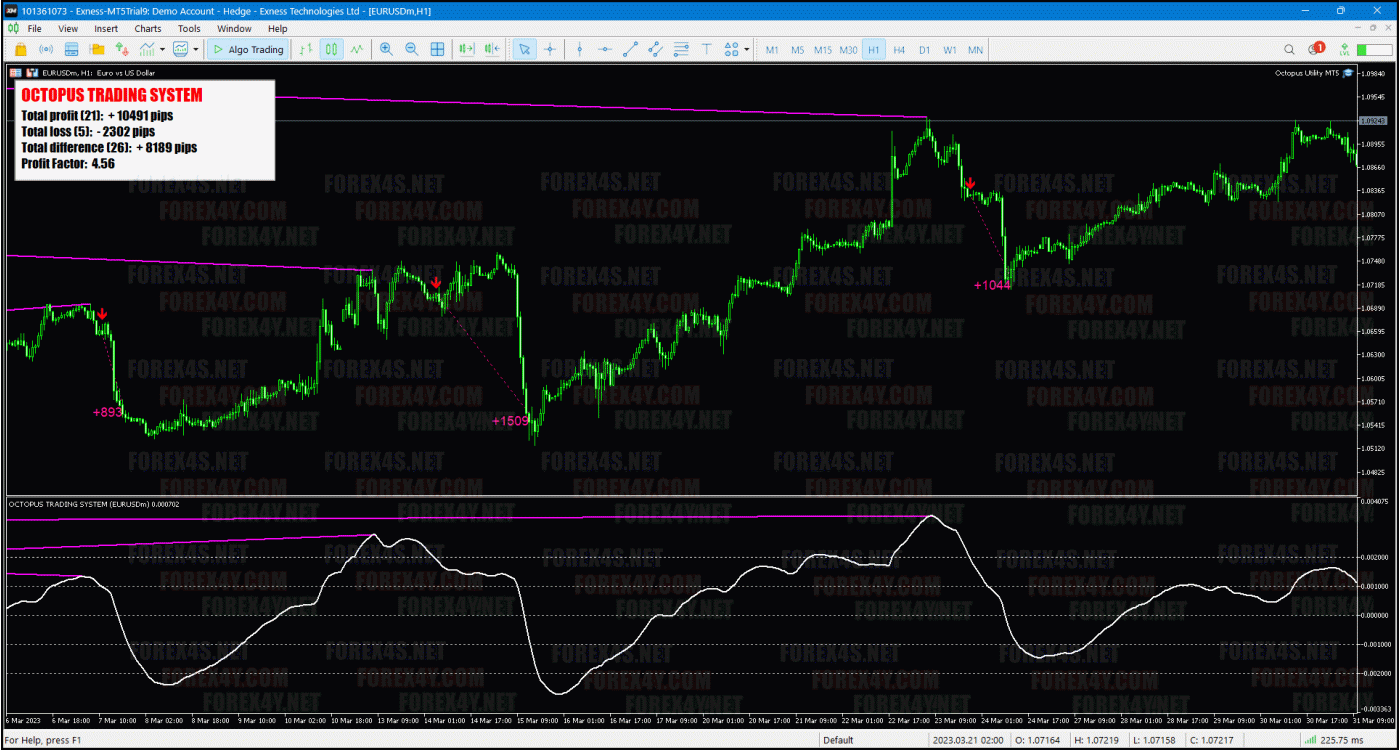Image resolution: width=1400 pixels, height=750 pixels.
Task: Toggle Algo Trading on or off
Action: coord(247,48)
